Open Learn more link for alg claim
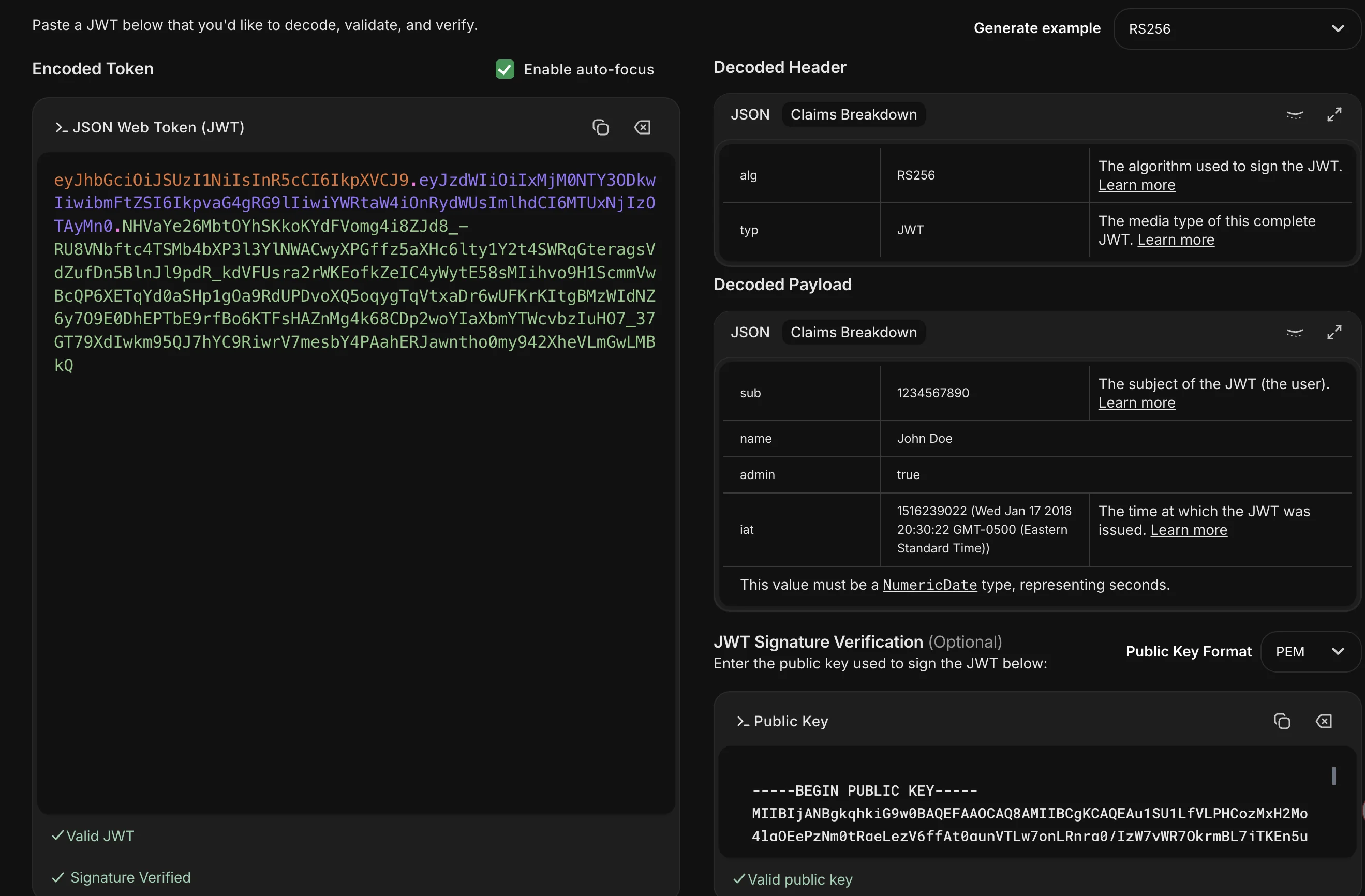Image resolution: width=1365 pixels, height=896 pixels. (x=1137, y=185)
